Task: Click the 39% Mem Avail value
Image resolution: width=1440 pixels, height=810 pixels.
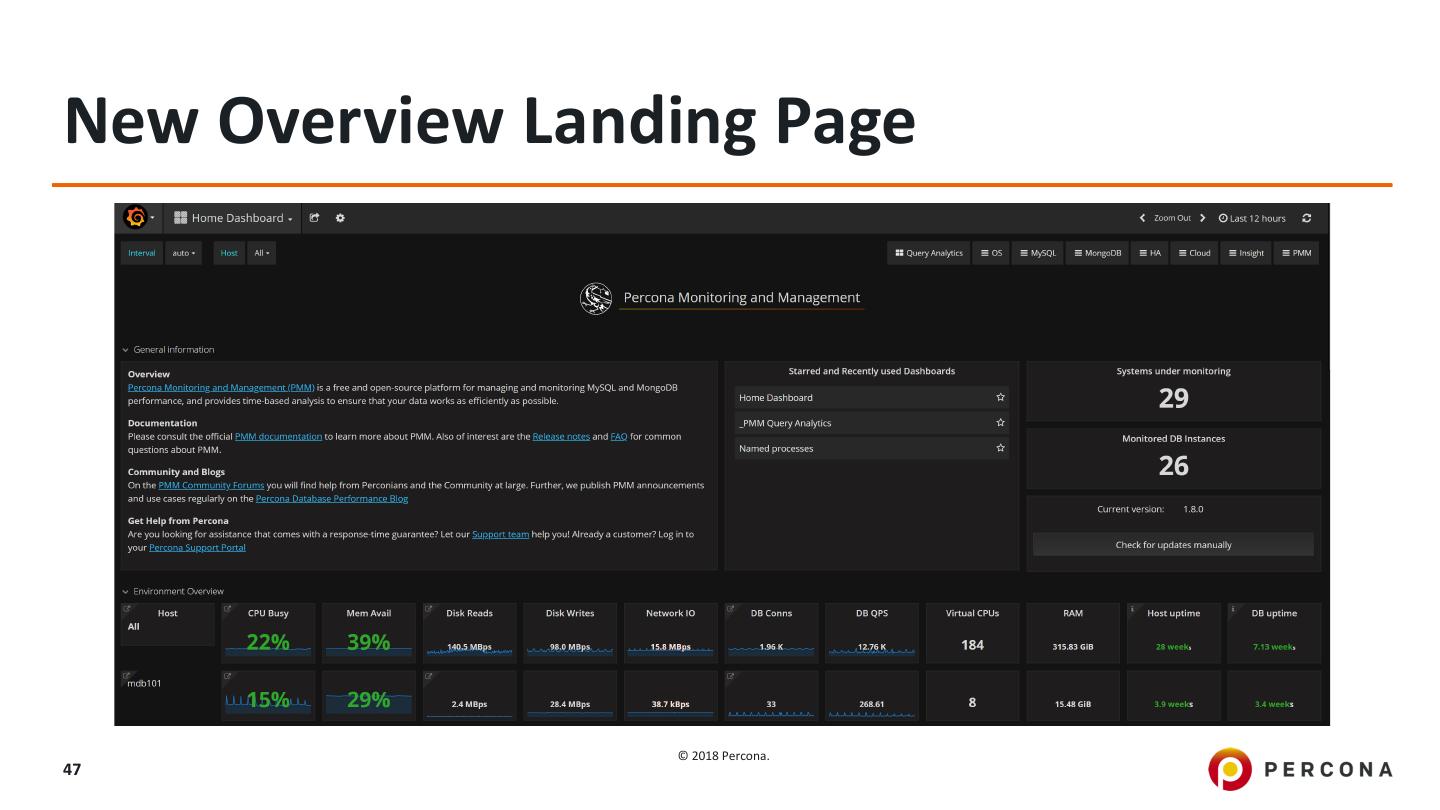Action: point(368,643)
